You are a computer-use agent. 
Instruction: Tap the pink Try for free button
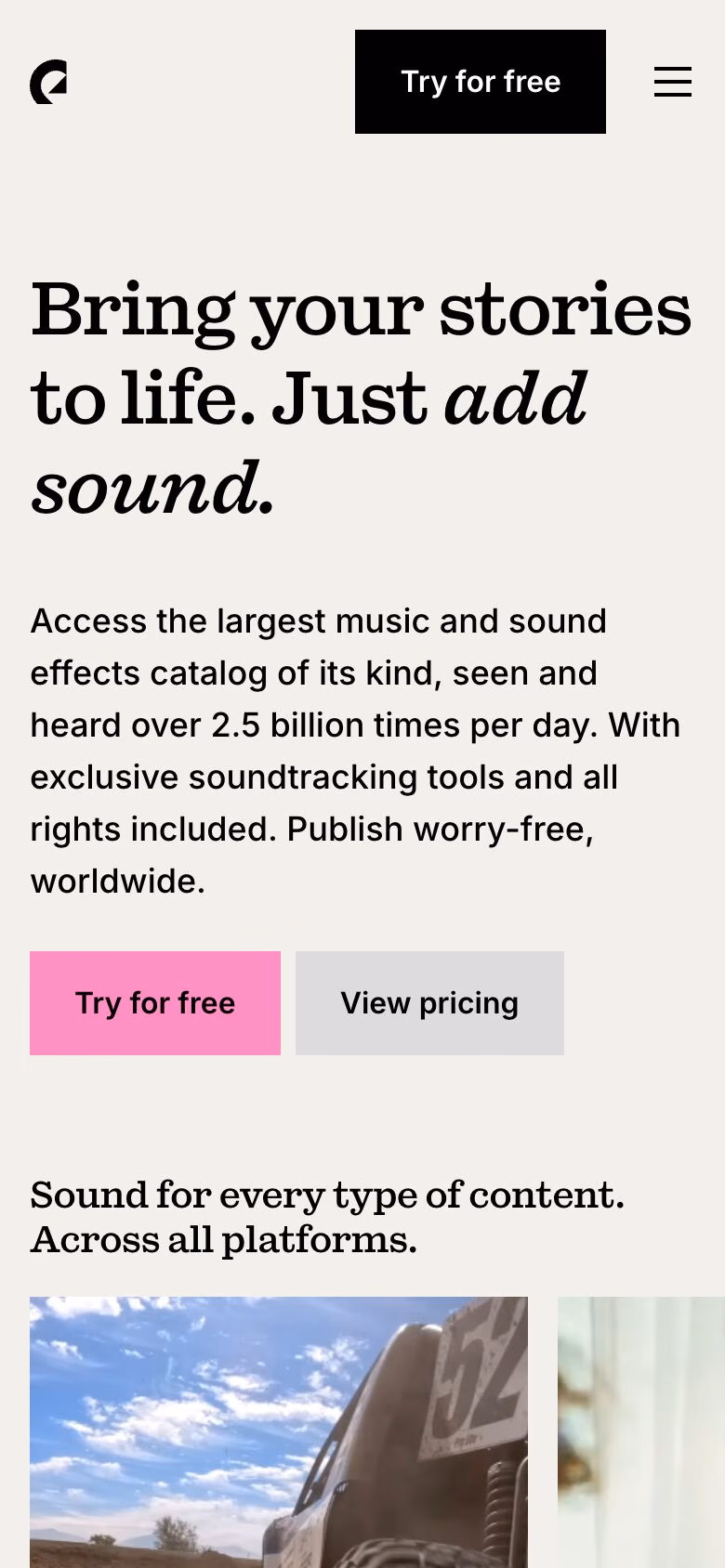pyautogui.click(x=154, y=1003)
